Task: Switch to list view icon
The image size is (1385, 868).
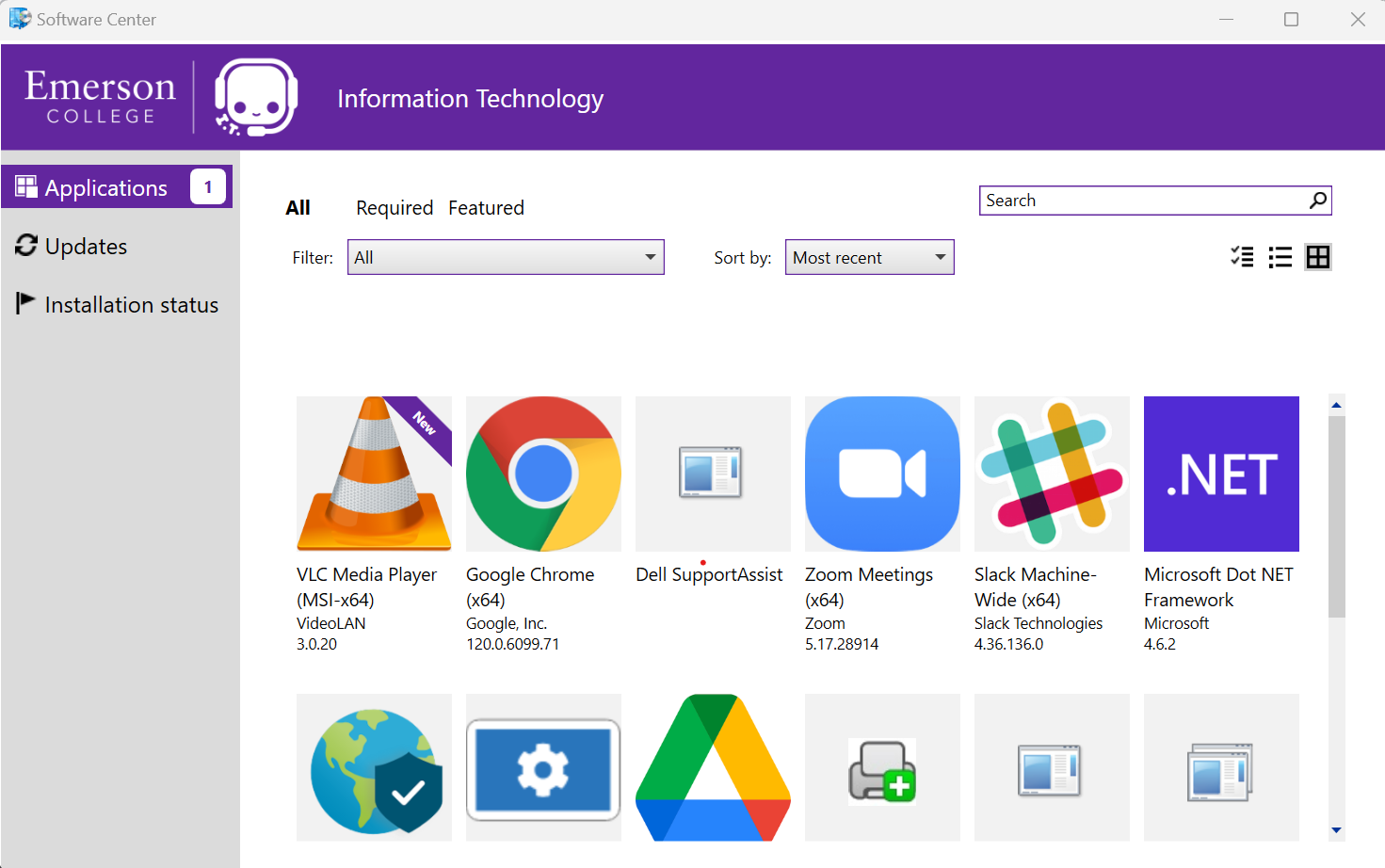Action: (1280, 257)
